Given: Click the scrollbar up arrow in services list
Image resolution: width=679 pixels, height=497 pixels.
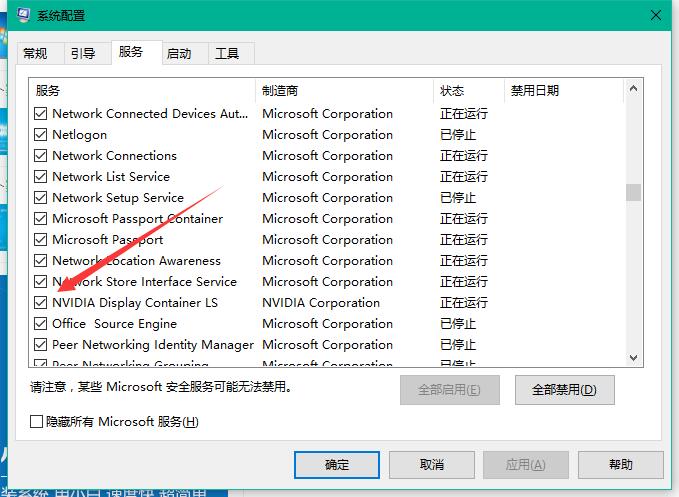Looking at the screenshot, I should 633,90.
